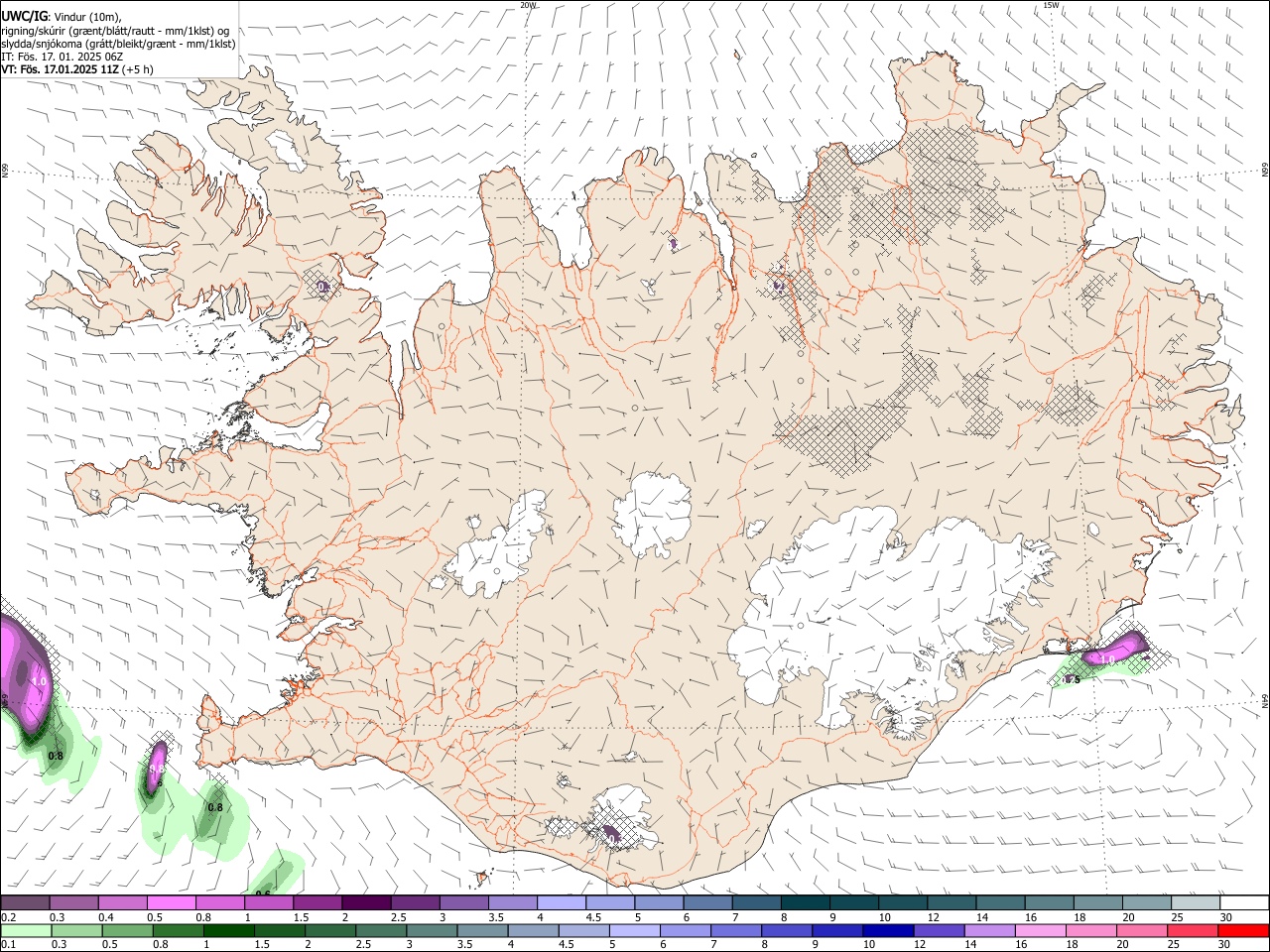Pick top legend swatch between 0.2 and 0.3
The height and width of the screenshot is (952, 1270).
(x=25, y=902)
